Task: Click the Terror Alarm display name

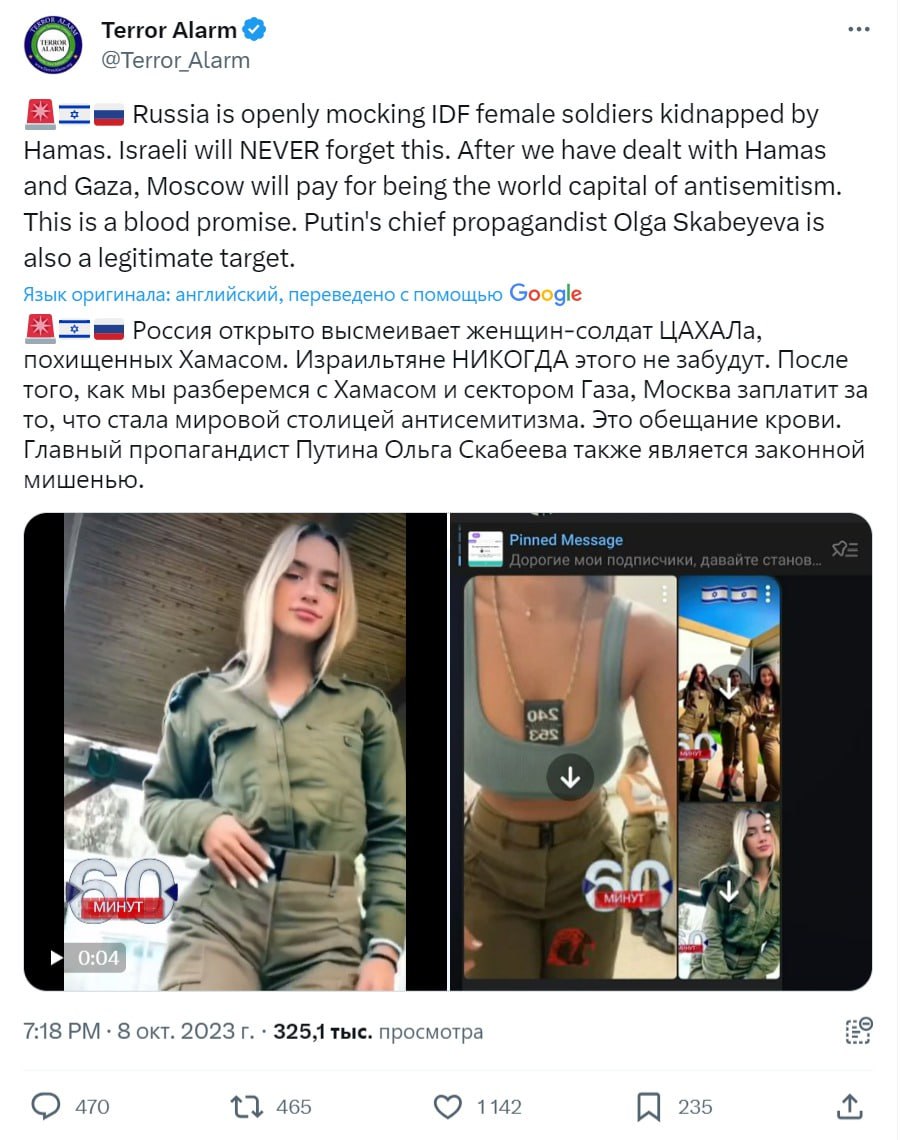Action: (x=169, y=30)
